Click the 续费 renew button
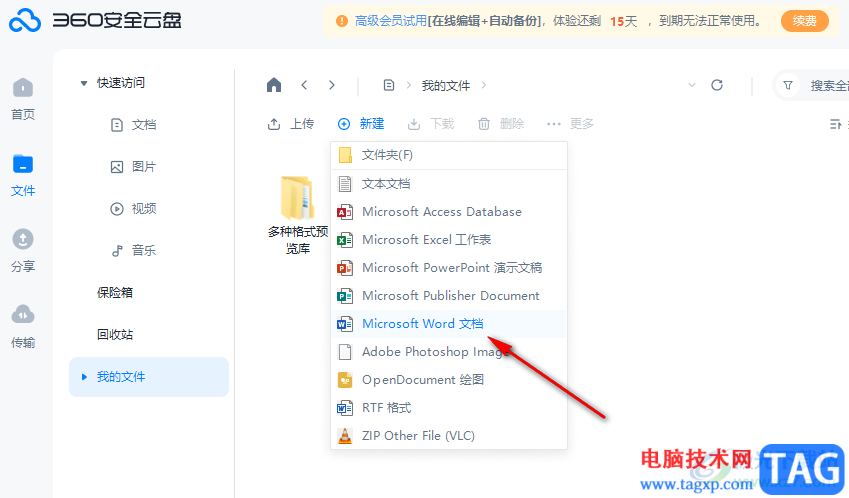849x498 pixels. pos(805,21)
